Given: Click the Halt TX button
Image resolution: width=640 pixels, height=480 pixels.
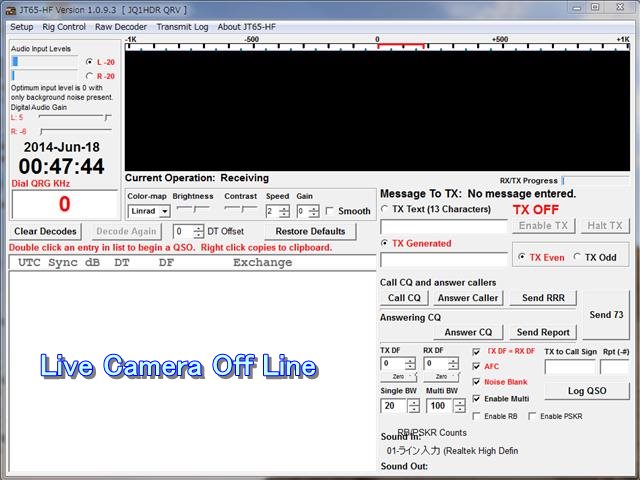Looking at the screenshot, I should (605, 226).
